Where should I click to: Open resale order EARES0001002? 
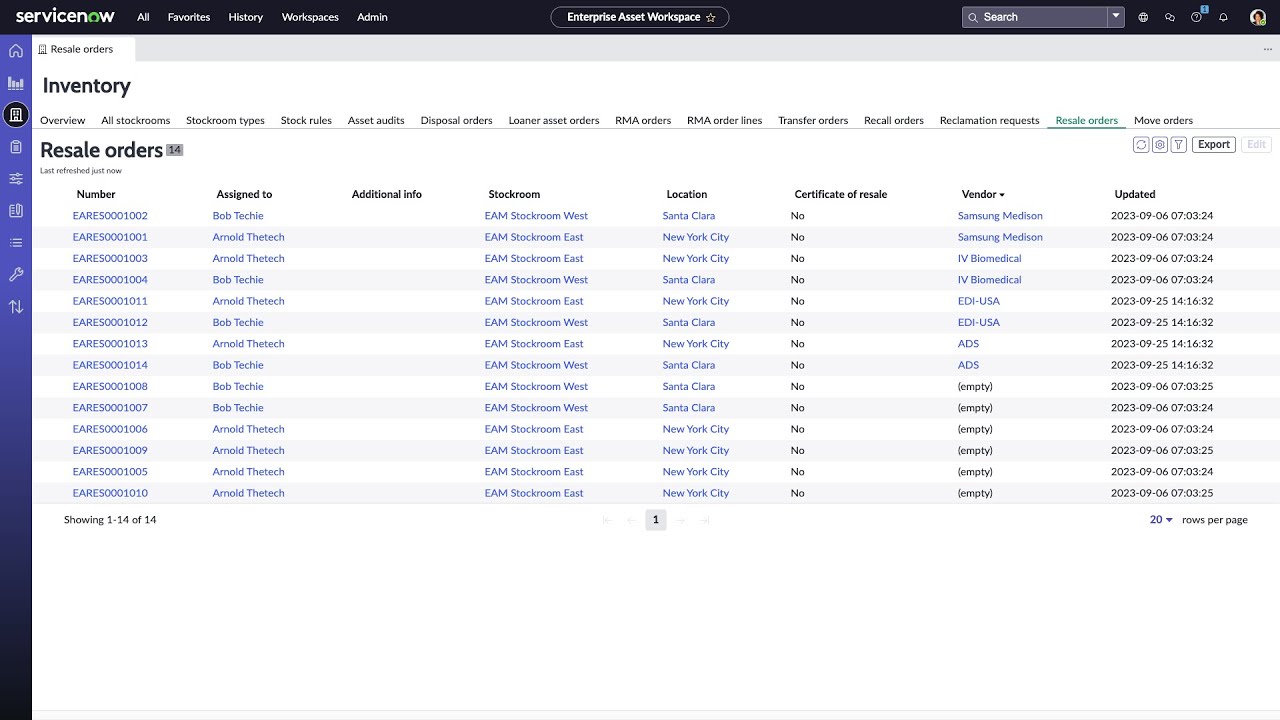[110, 216]
